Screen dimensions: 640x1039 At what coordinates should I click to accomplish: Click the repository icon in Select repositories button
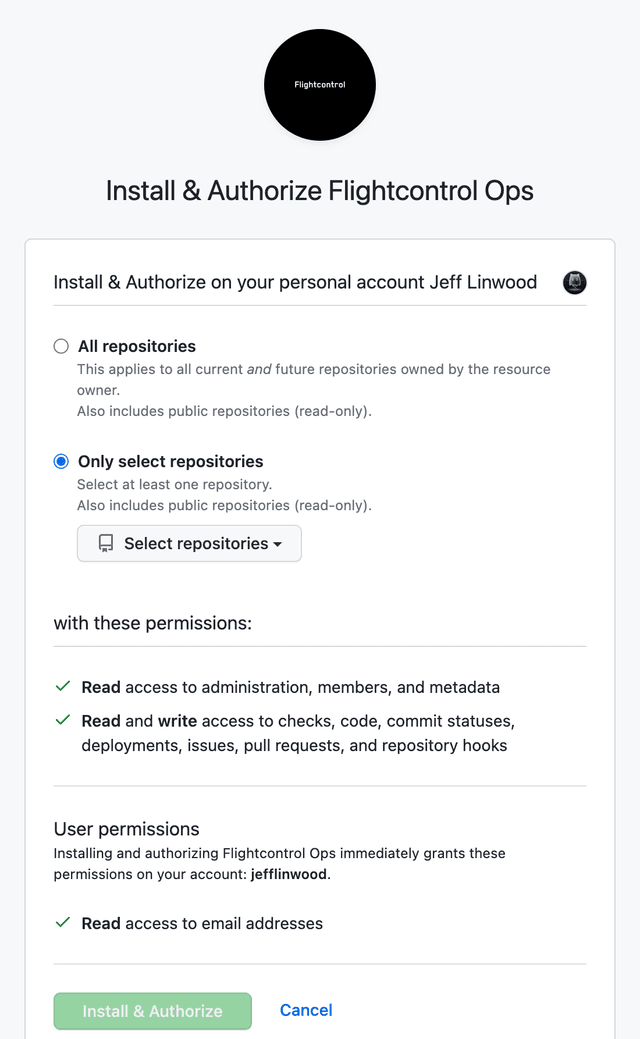coord(105,543)
